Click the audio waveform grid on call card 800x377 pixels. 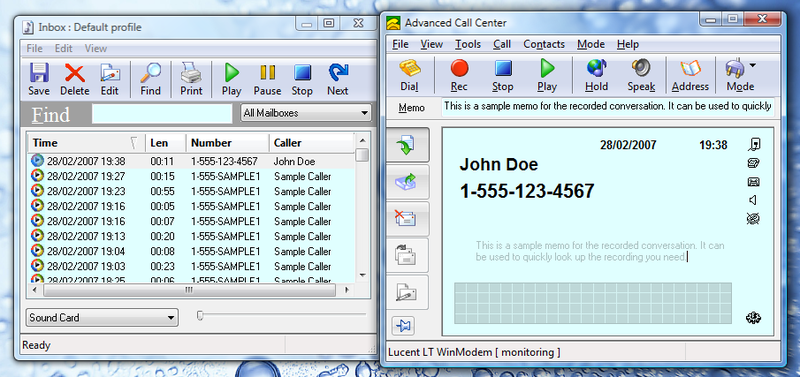593,303
